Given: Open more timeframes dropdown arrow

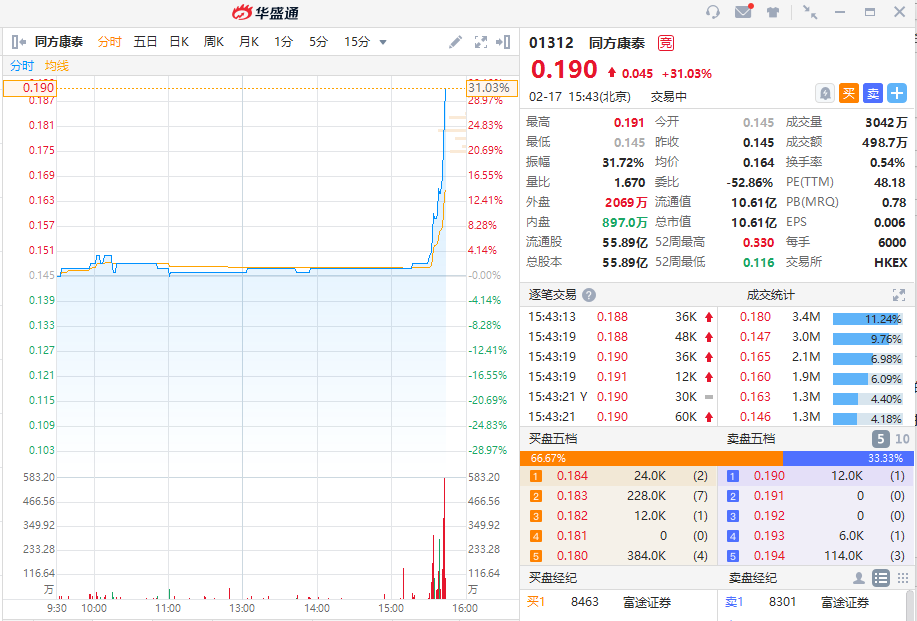Looking at the screenshot, I should click(x=383, y=42).
